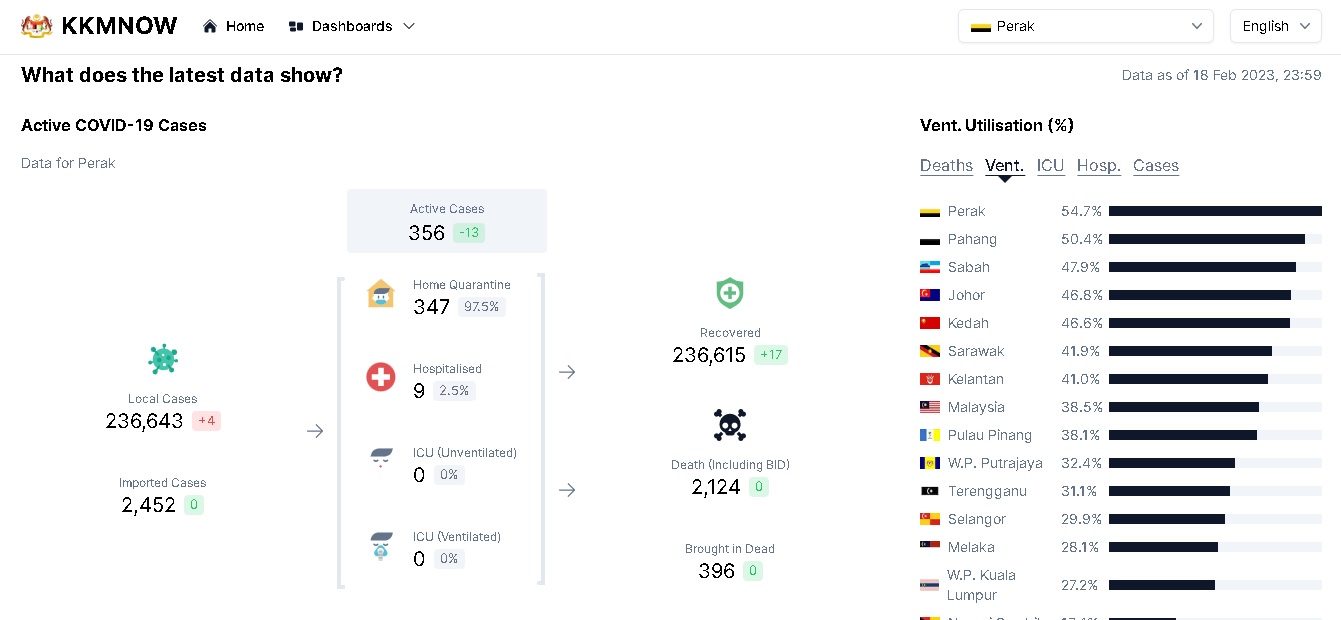This screenshot has width=1341, height=620.
Task: Switch to the Deaths tab
Action: [x=946, y=166]
